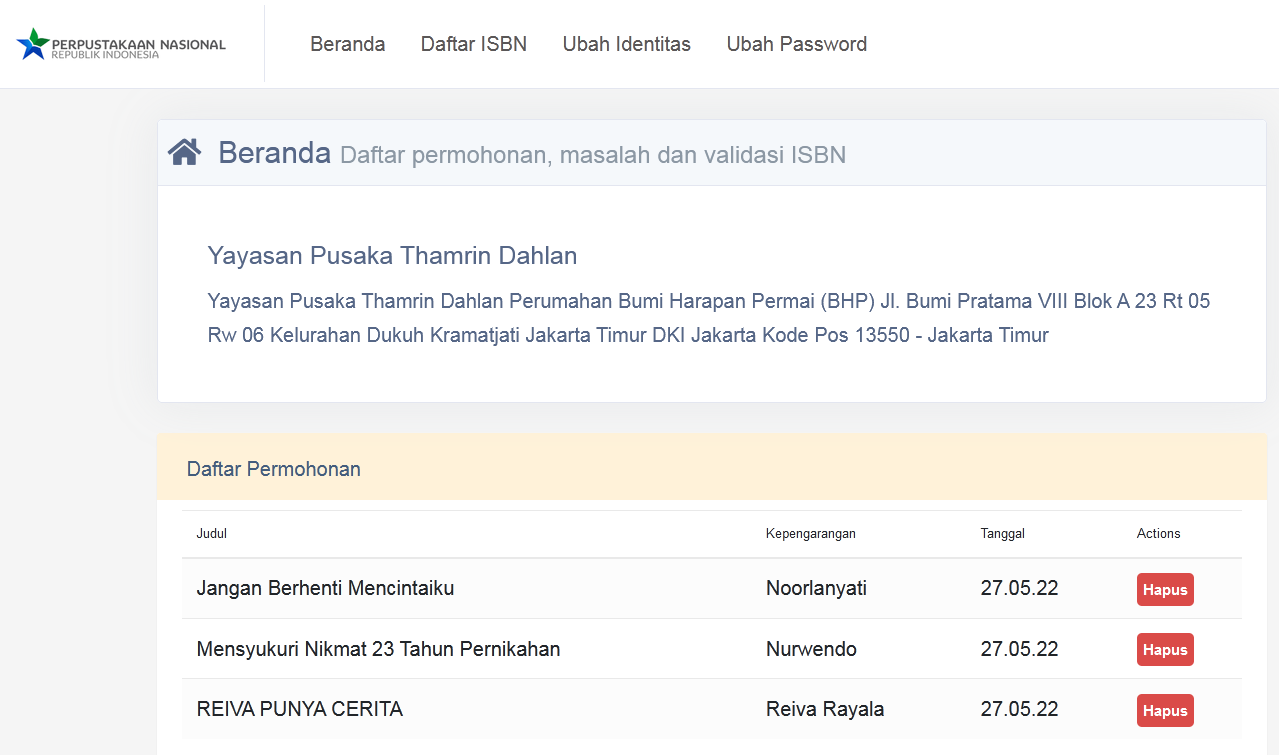The width and height of the screenshot is (1279, 755).
Task: Click the Tanggal column header
Action: (1002, 534)
